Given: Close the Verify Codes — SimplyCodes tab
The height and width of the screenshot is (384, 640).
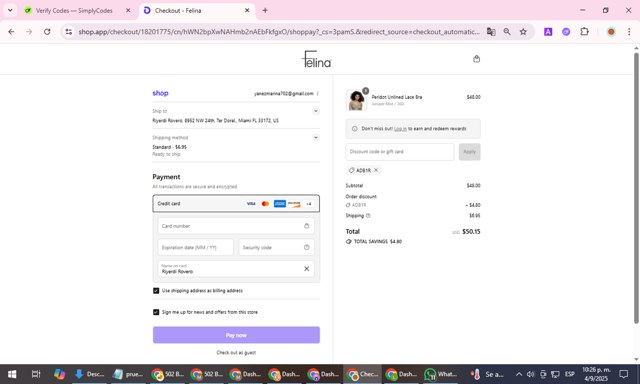Looking at the screenshot, I should 128,11.
